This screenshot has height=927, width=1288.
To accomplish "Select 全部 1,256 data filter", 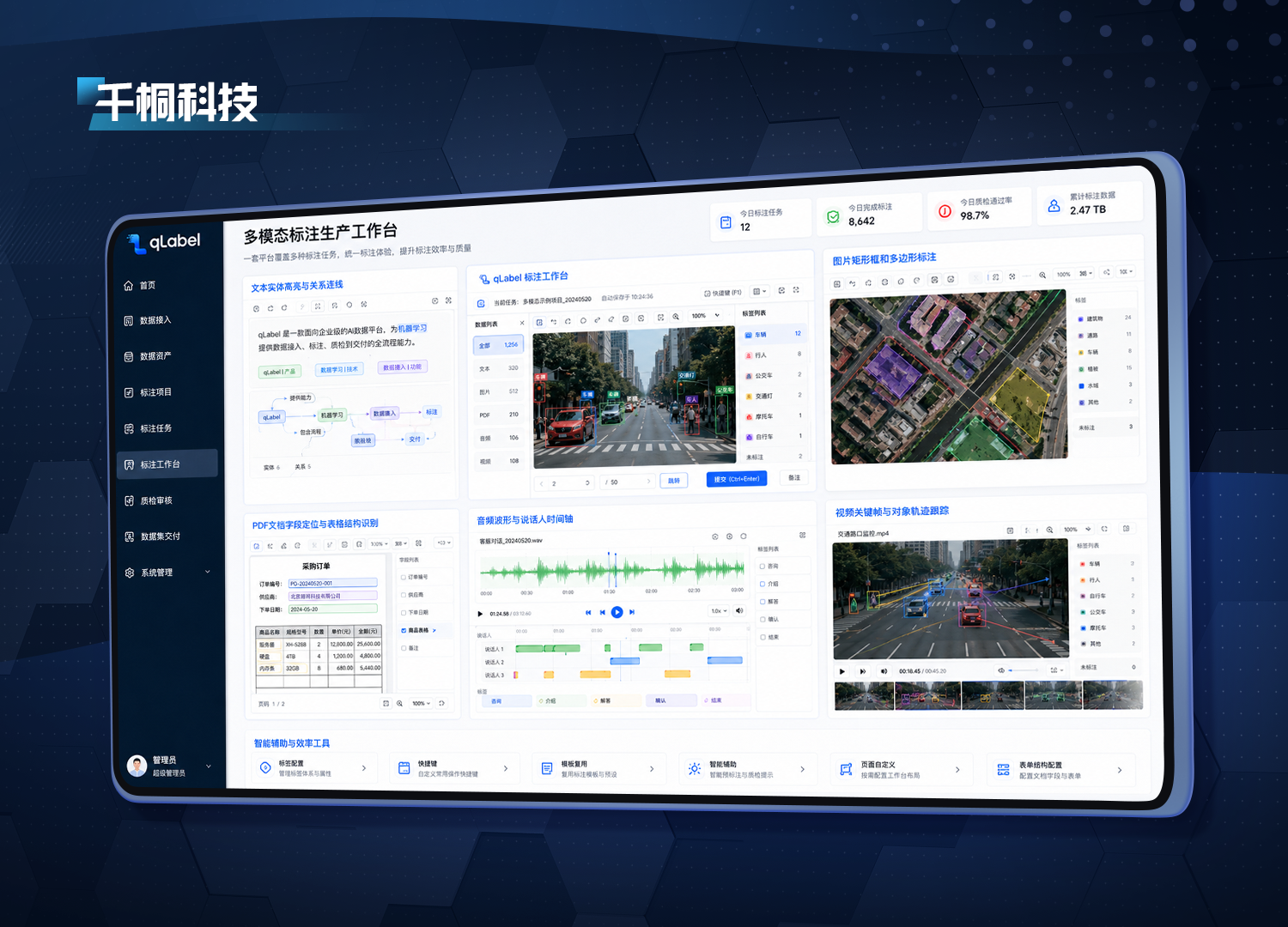I will pyautogui.click(x=498, y=345).
